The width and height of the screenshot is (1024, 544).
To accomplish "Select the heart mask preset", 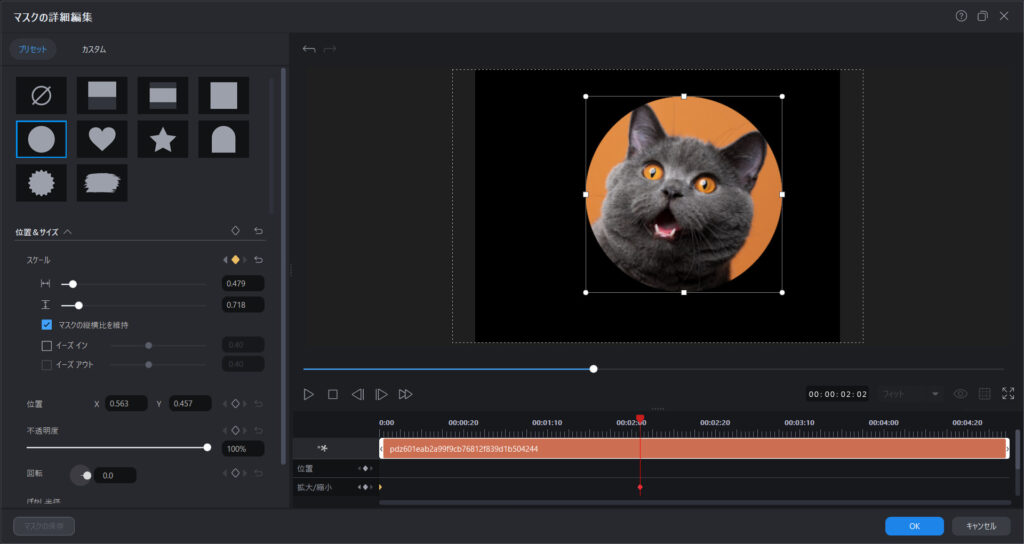I will click(x=102, y=139).
